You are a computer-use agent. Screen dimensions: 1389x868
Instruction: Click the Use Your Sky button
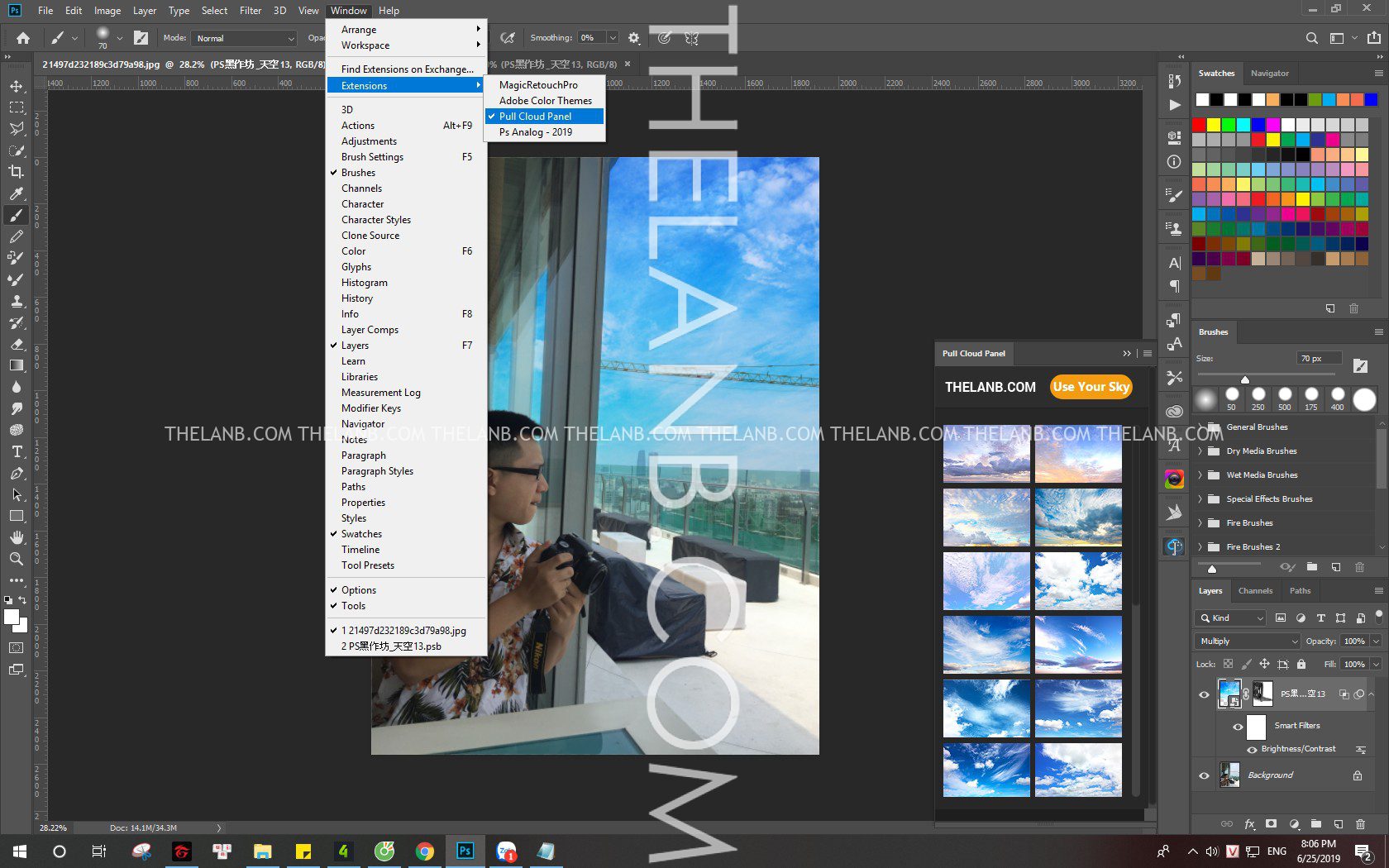click(1091, 387)
